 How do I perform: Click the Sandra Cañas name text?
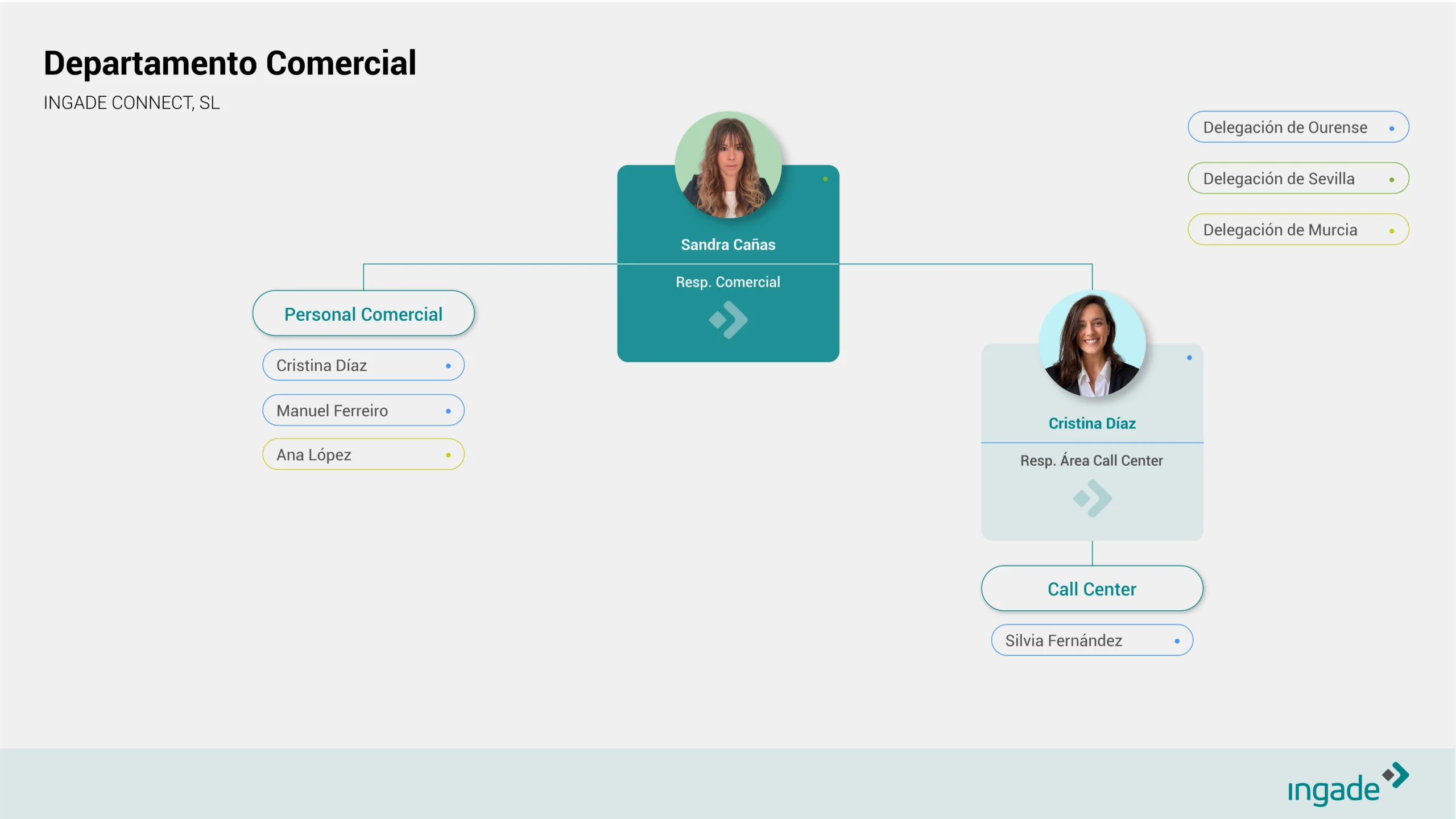(x=728, y=245)
